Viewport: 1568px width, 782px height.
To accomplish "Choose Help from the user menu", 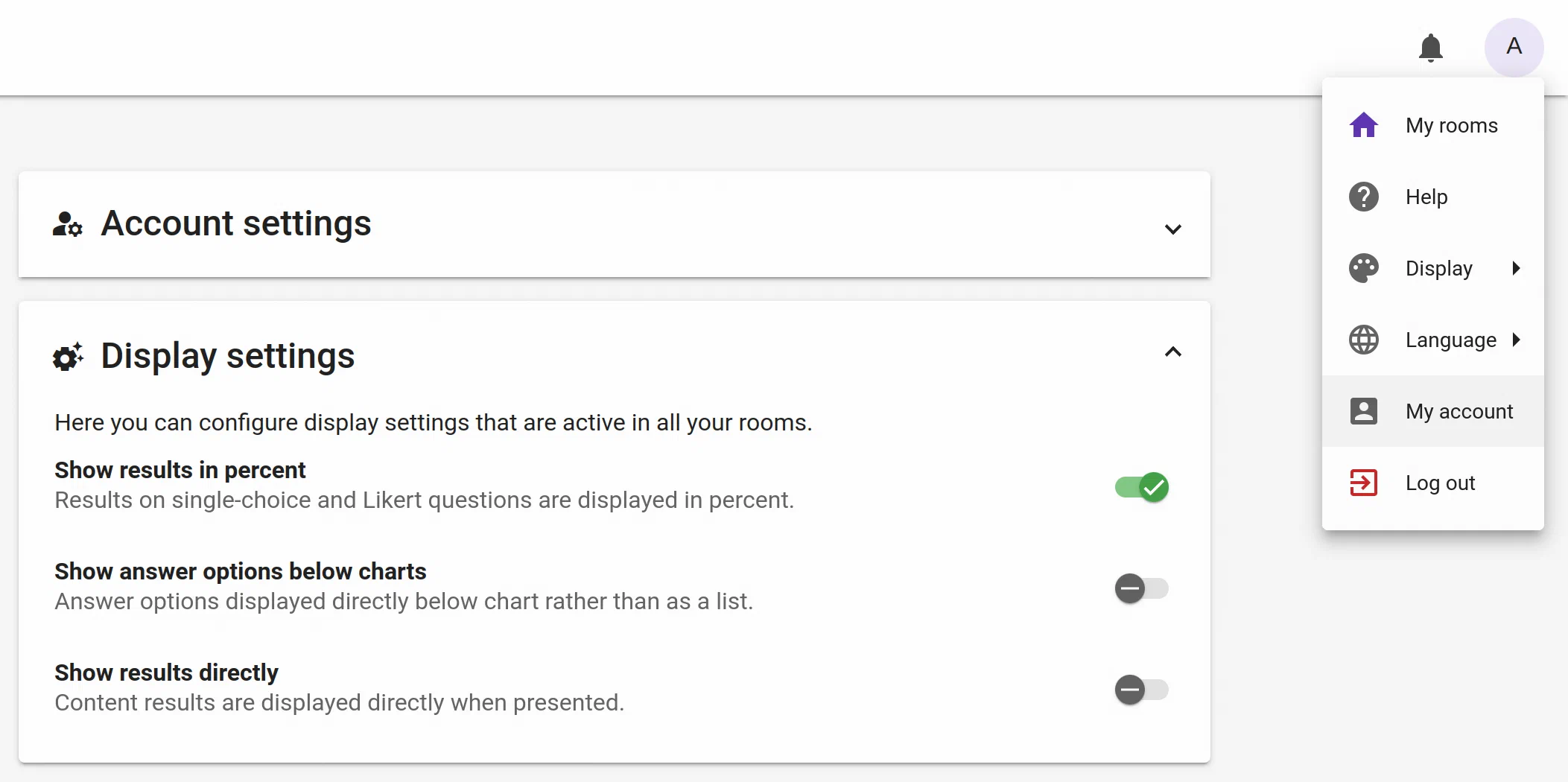I will pos(1426,197).
